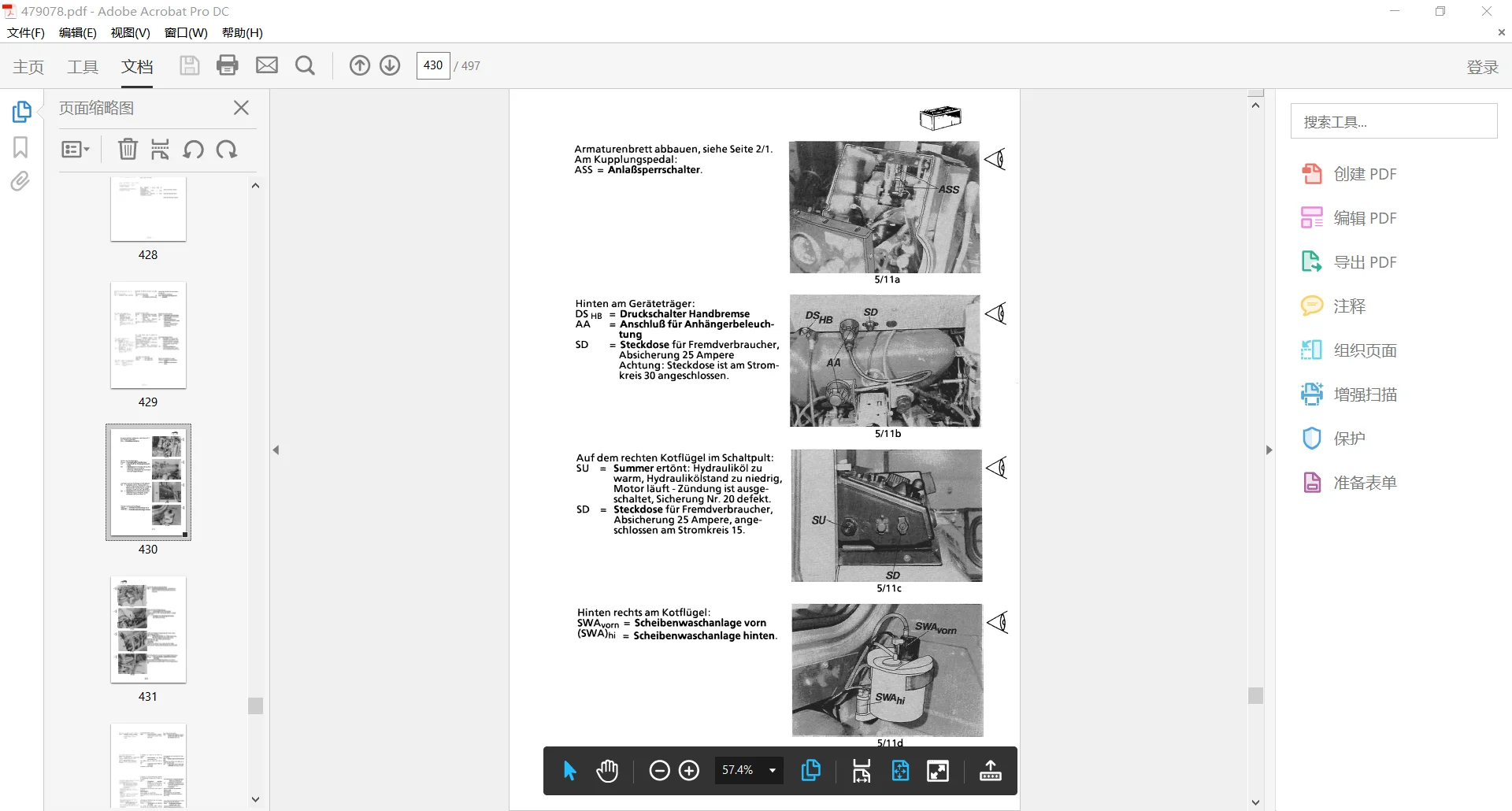
Task: Choose the Hand pan tool
Action: [x=607, y=771]
